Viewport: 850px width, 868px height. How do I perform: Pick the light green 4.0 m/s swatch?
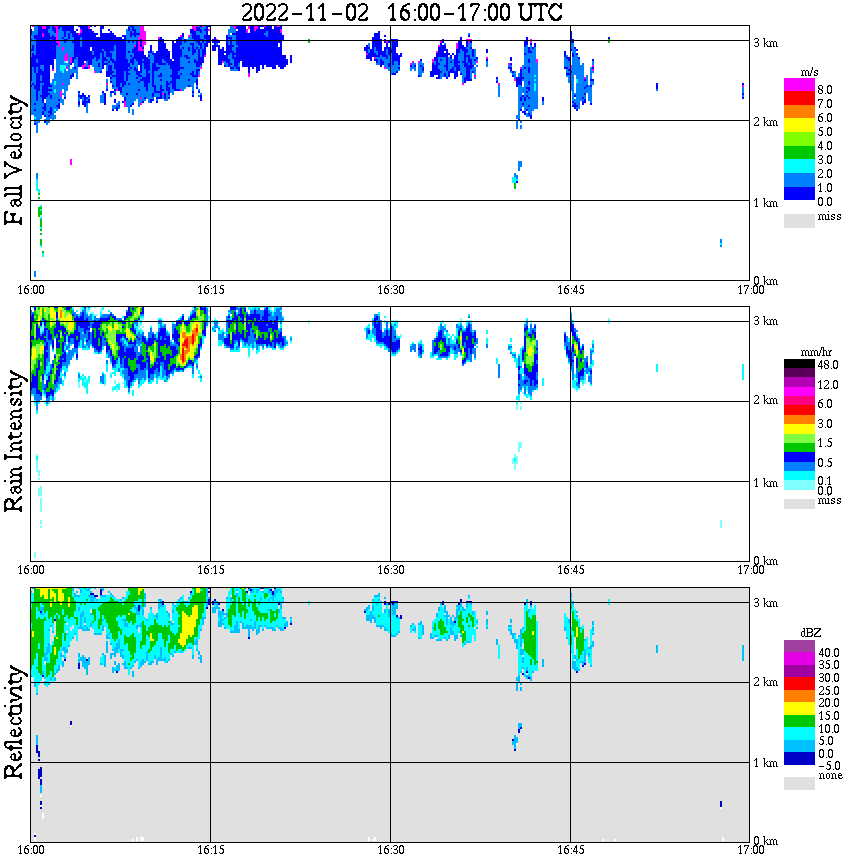coord(799,140)
